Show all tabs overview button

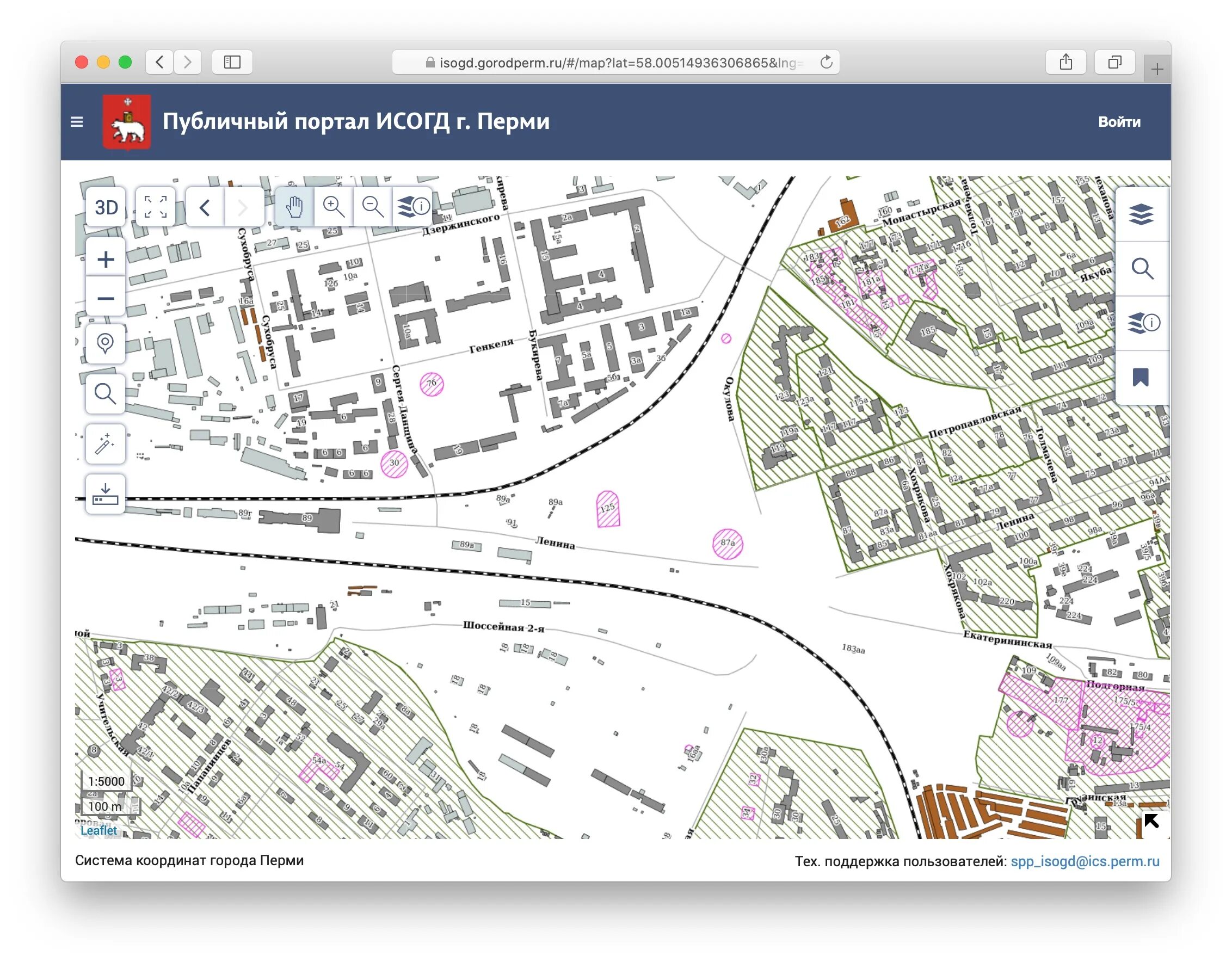[1114, 62]
